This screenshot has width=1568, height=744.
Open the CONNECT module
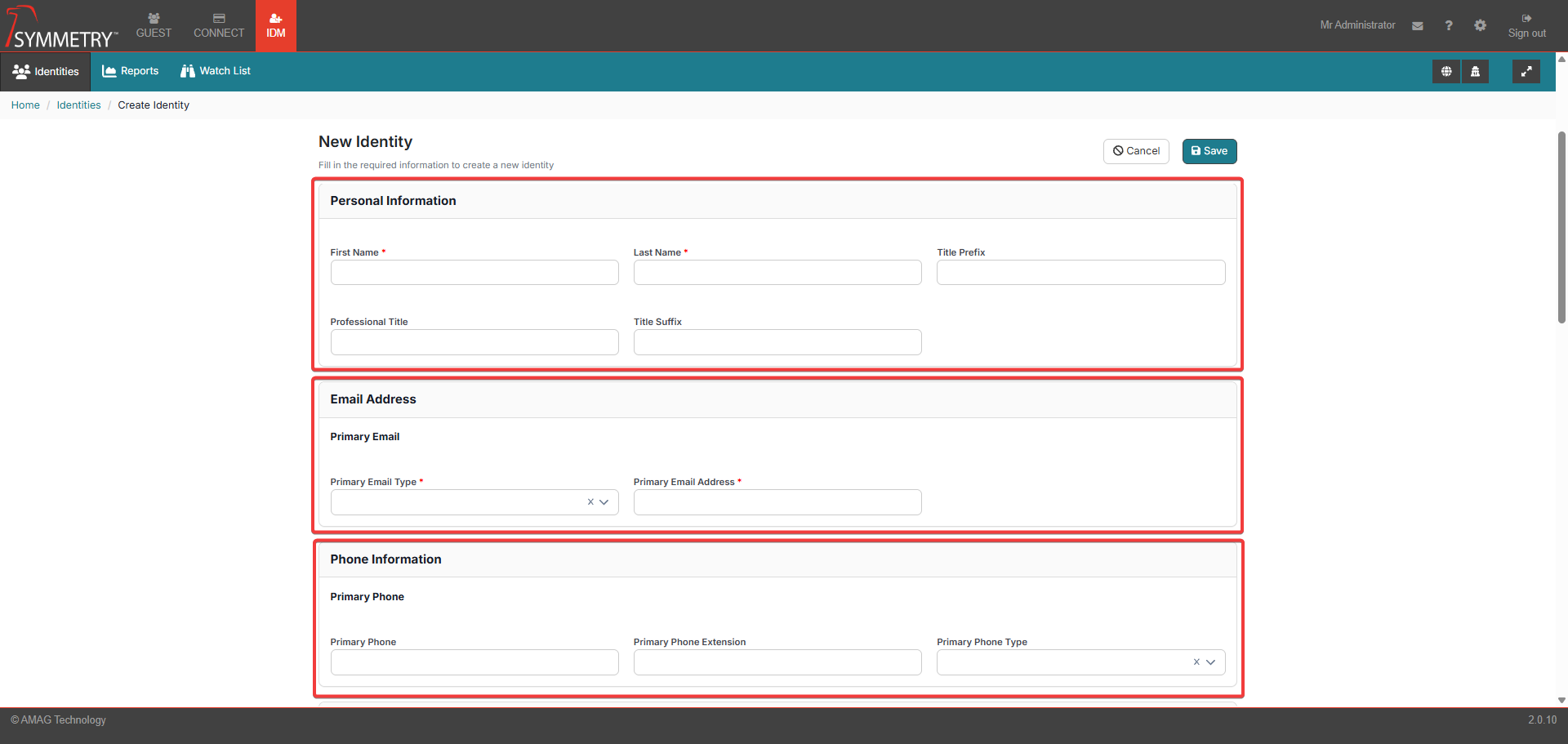point(219,25)
